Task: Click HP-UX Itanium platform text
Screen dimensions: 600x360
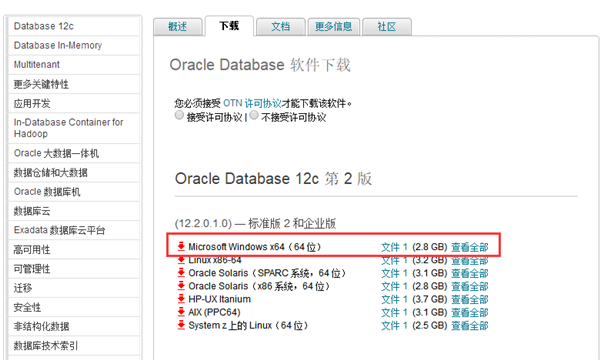Action: pyautogui.click(x=220, y=299)
